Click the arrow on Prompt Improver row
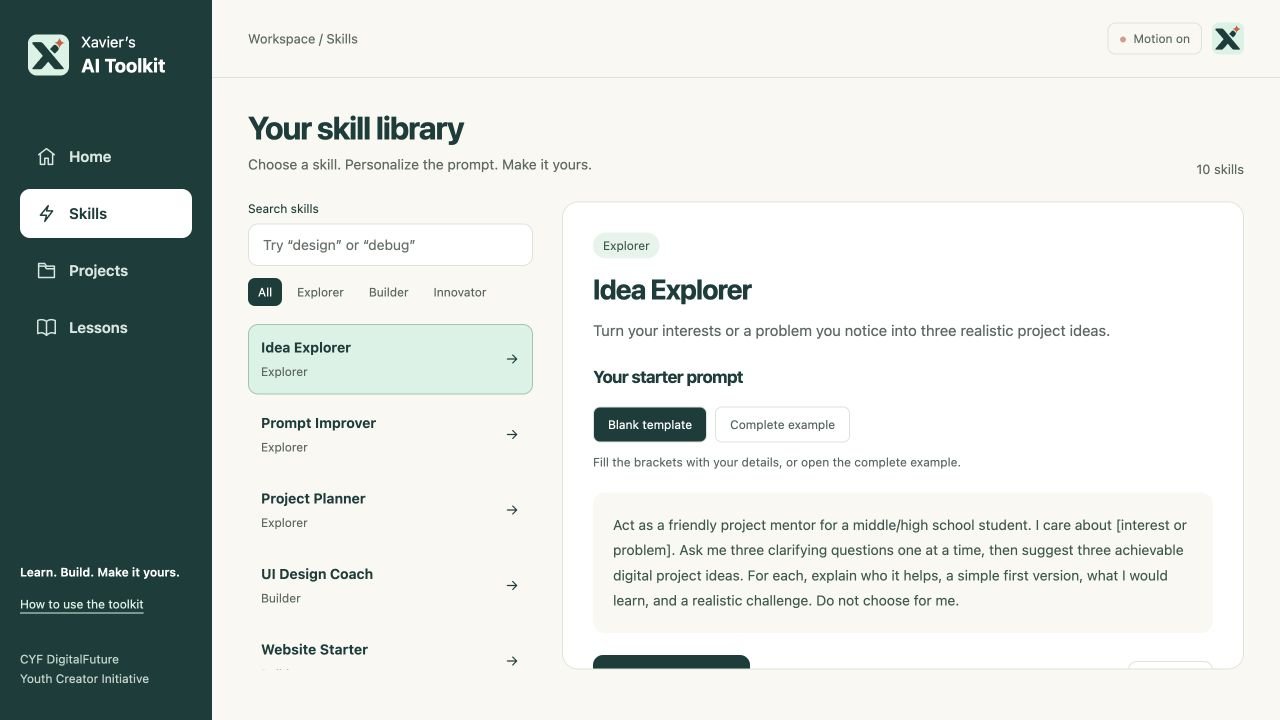The width and height of the screenshot is (1280, 720). coord(512,434)
